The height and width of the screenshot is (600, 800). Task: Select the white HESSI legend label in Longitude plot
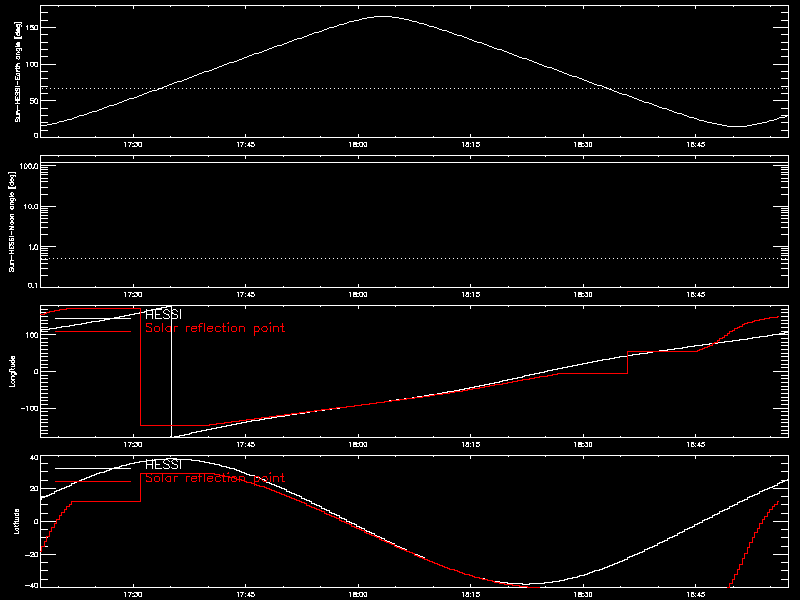tap(163, 315)
